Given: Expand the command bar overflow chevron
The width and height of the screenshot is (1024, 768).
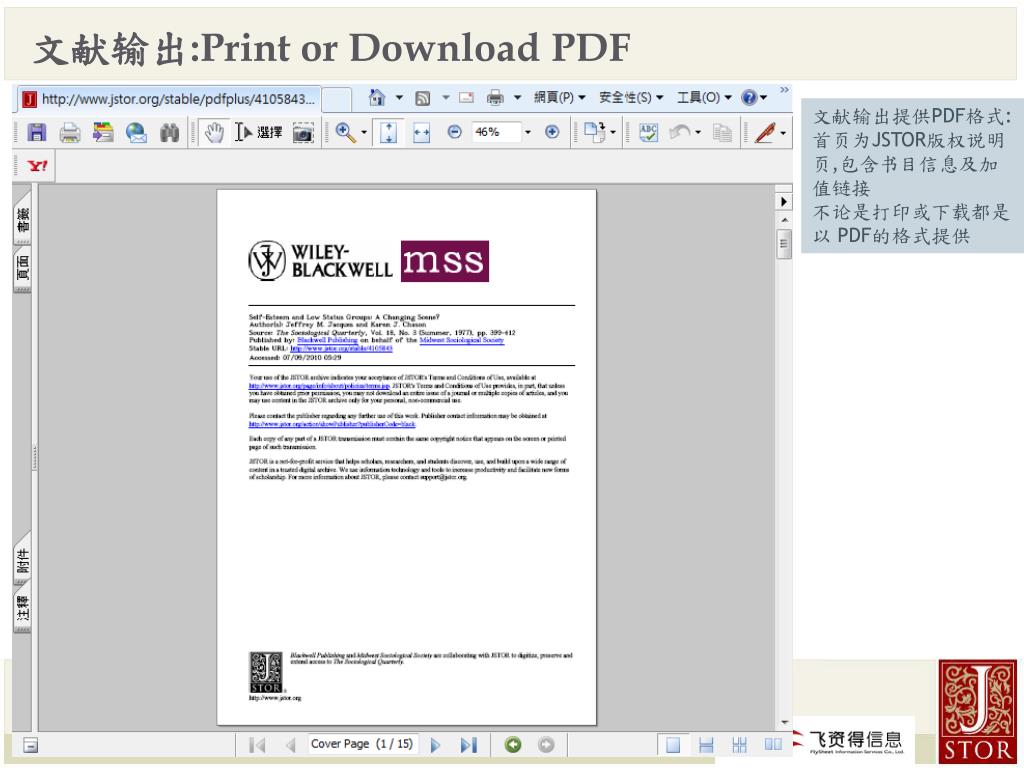Looking at the screenshot, I should [x=784, y=89].
